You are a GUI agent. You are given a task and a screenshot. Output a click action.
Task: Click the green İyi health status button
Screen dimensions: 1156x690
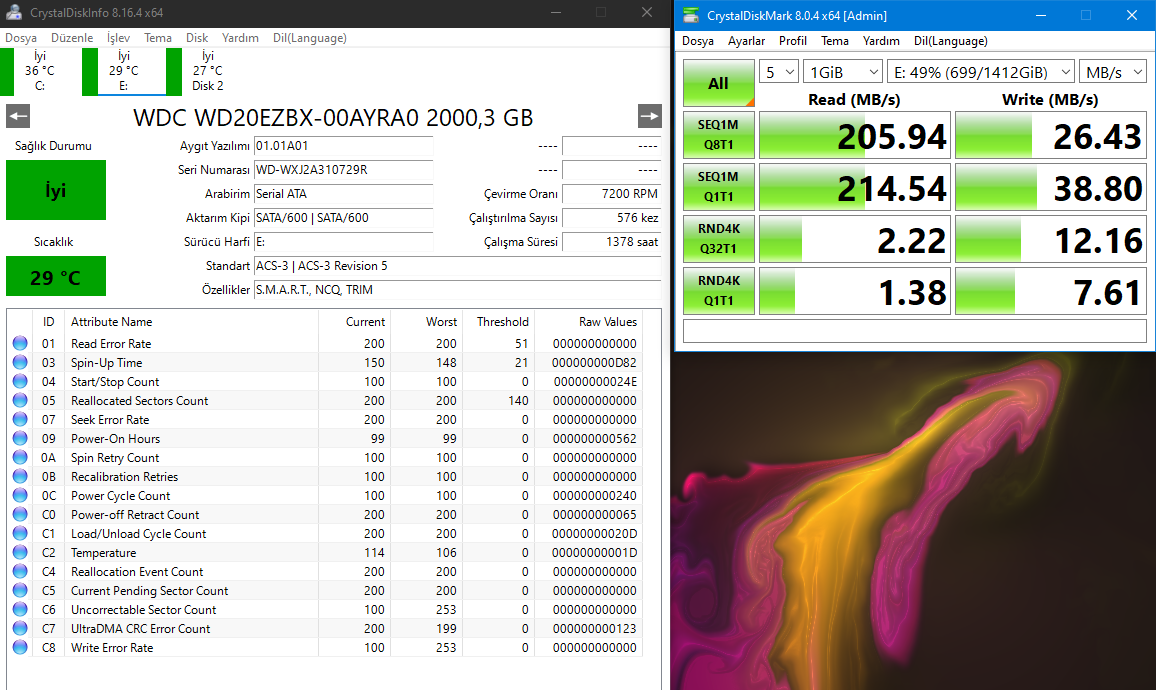[x=56, y=190]
